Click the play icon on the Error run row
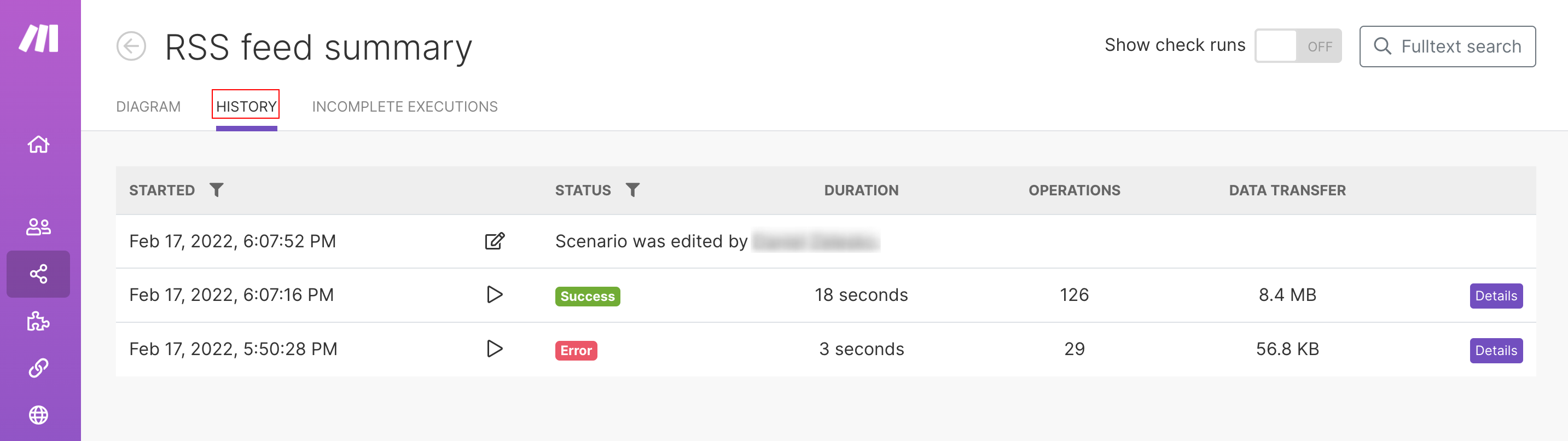This screenshot has width=1568, height=441. coord(494,349)
